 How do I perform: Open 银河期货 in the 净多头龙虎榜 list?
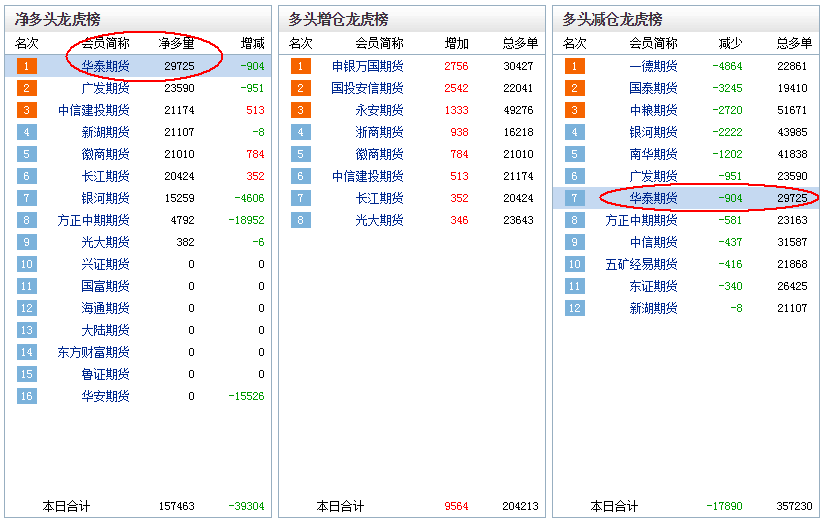tap(105, 198)
